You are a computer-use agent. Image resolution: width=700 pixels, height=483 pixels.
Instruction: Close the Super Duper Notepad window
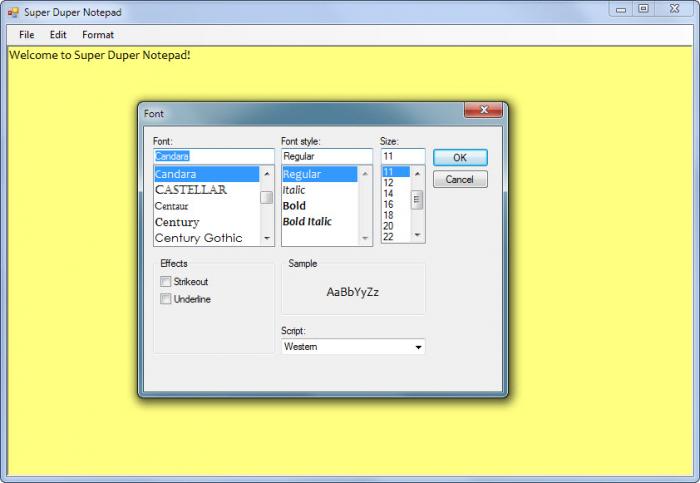pyautogui.click(x=674, y=9)
